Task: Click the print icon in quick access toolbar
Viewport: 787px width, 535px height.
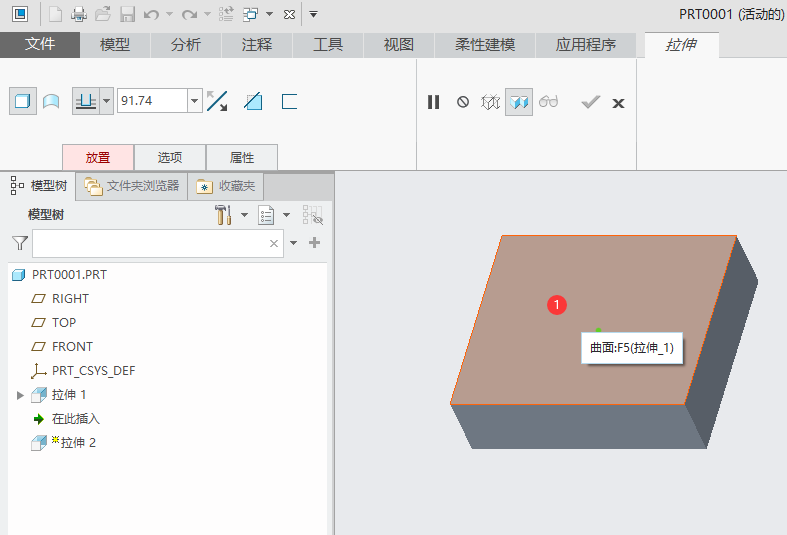Action: 79,14
